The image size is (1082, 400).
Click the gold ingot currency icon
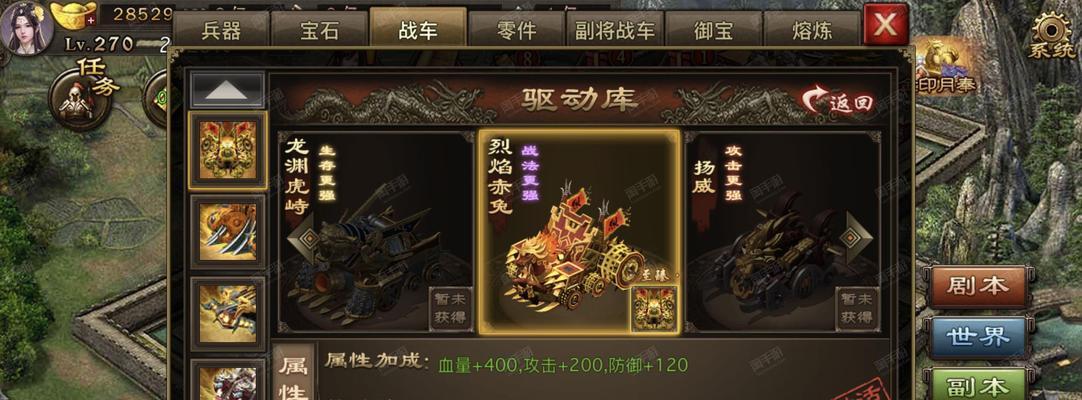pos(74,16)
